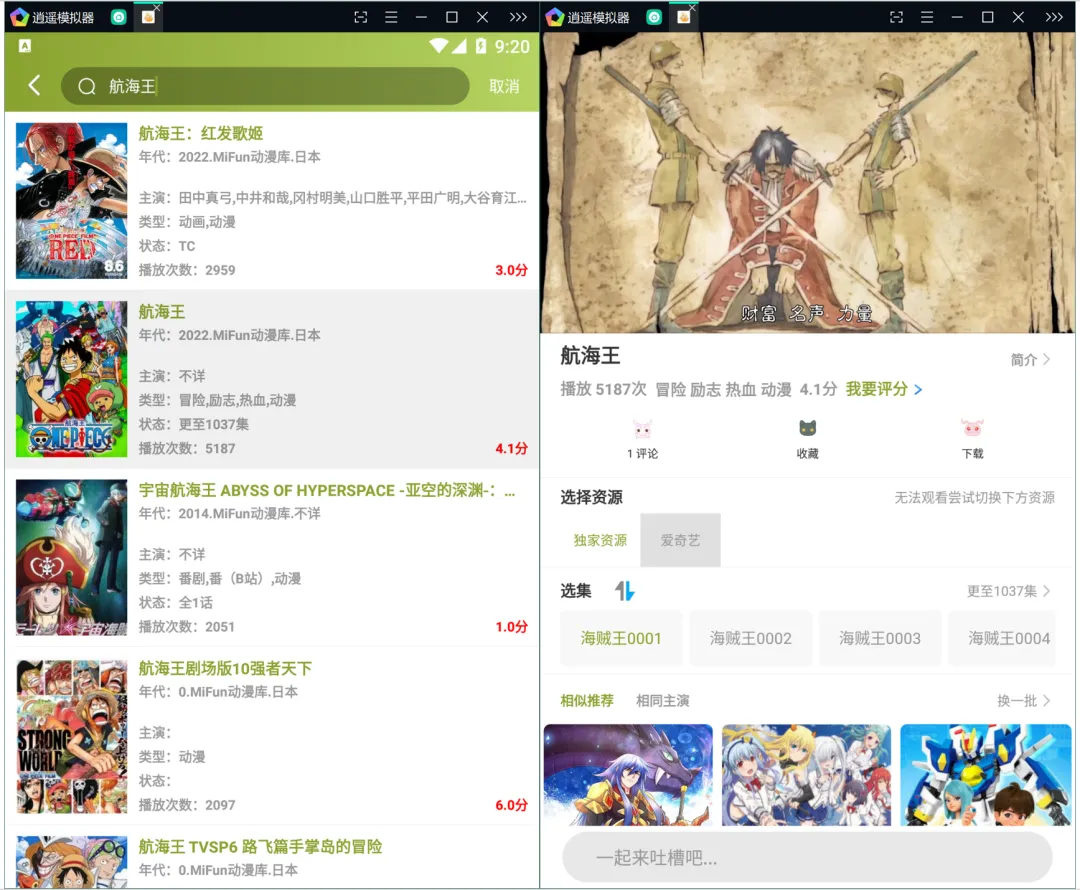Viewport: 1080px width, 890px height.
Task: Select the 航海王 result title, 更至1037集
Action: tap(162, 311)
